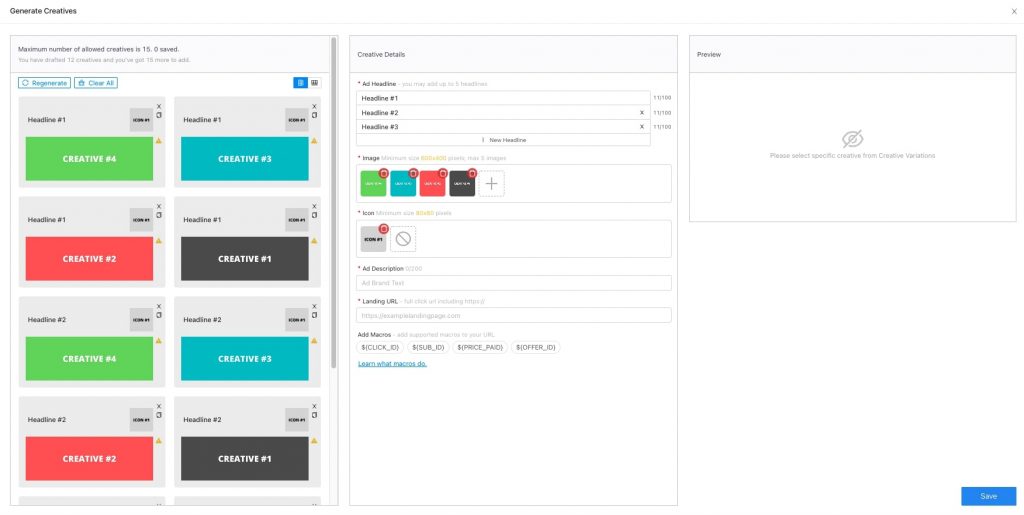Insert the ${CLICK_ID} macro
This screenshot has width=1024, height=515.
coord(381,347)
